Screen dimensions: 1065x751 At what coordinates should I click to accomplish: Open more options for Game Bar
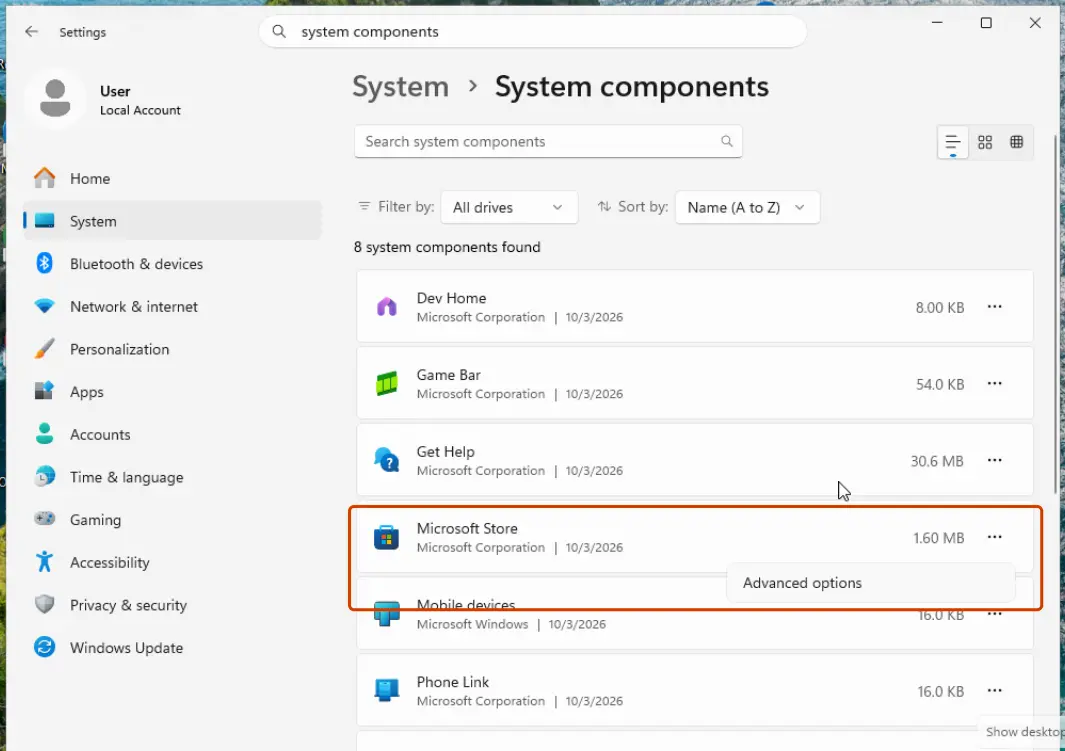pos(994,384)
